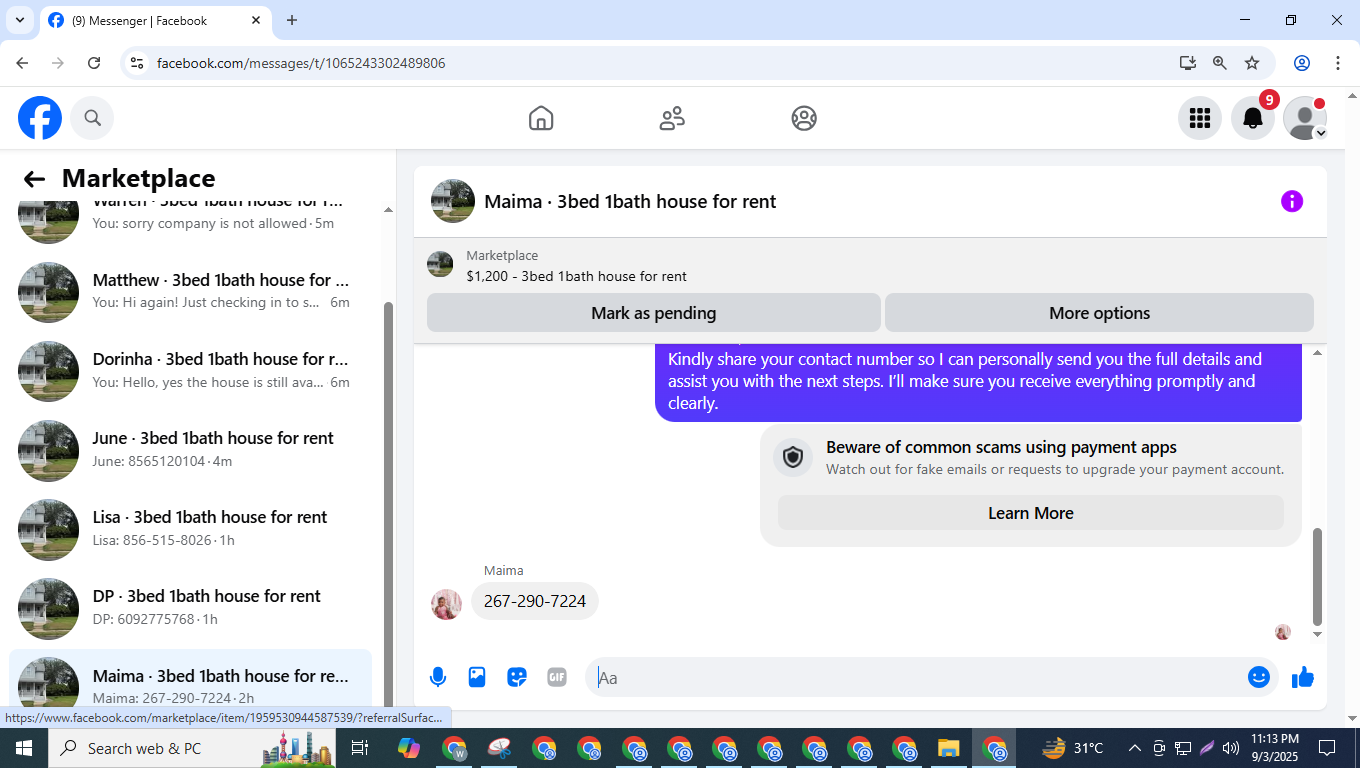Select the Messenger | Facebook tab
The height and width of the screenshot is (768, 1360).
155,20
